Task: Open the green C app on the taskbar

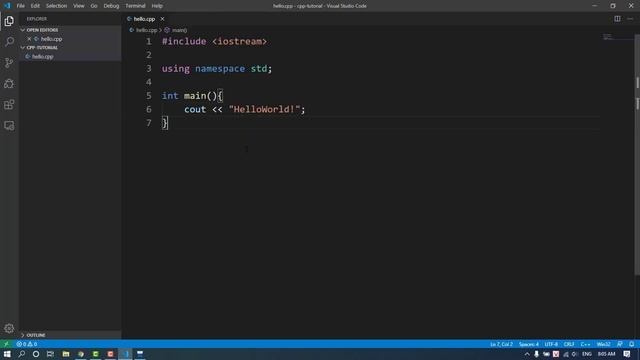Action: coord(96,354)
